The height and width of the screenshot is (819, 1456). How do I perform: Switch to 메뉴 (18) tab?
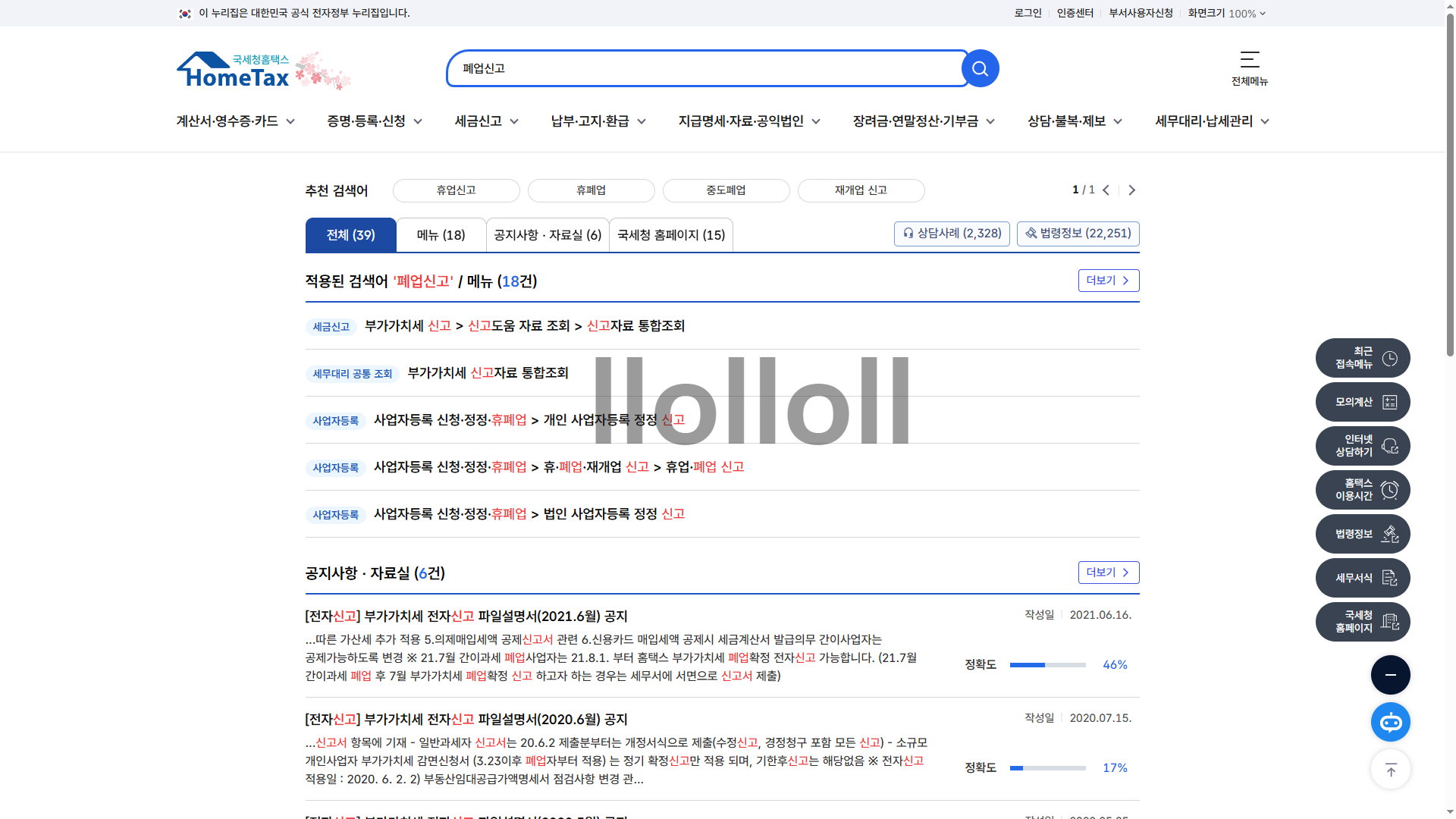click(x=441, y=235)
